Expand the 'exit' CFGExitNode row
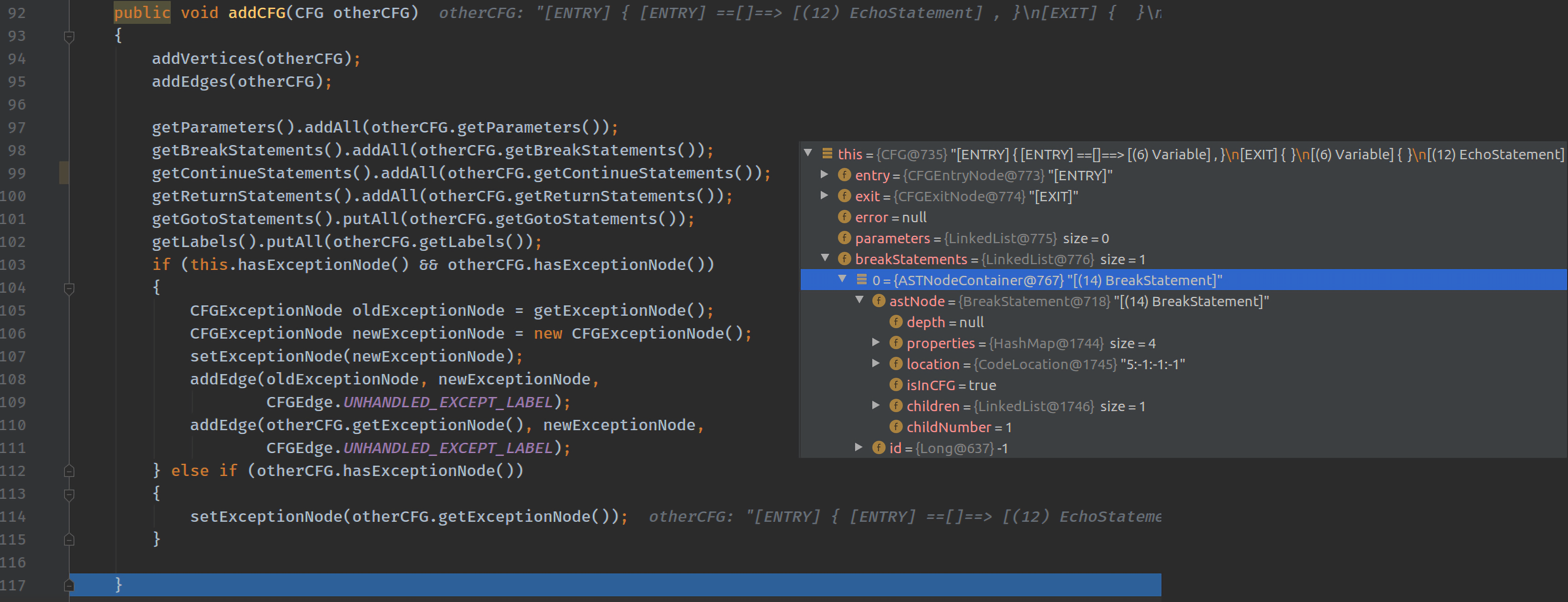1568x602 pixels. pos(825,196)
